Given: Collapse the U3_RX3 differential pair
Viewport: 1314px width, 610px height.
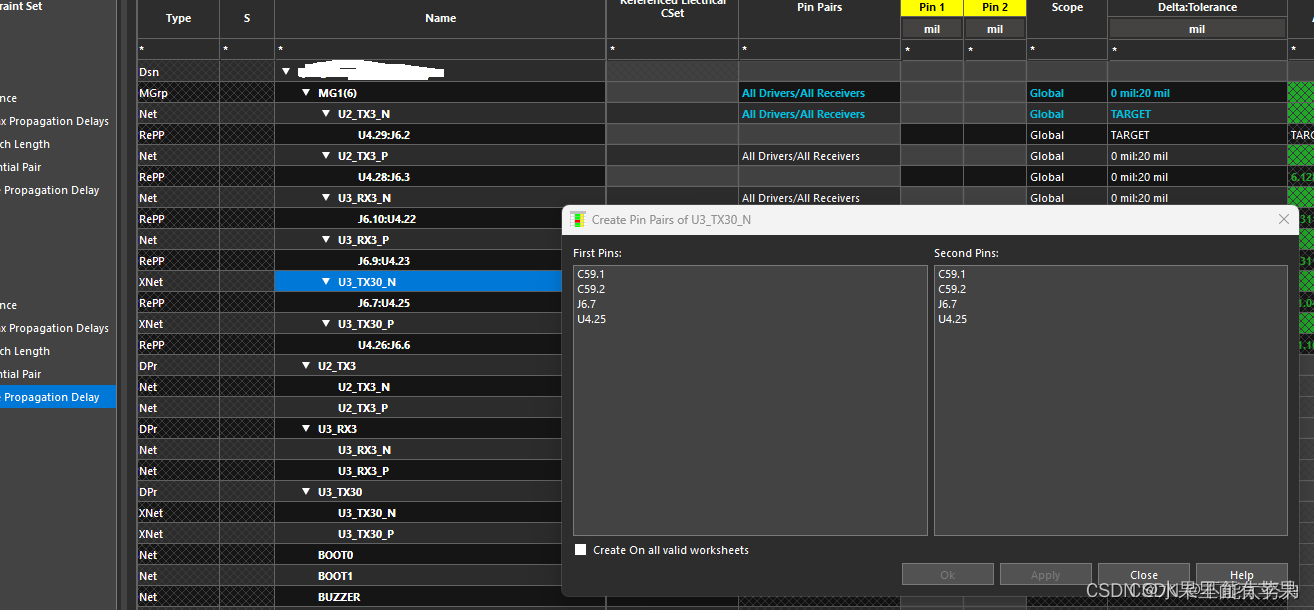Looking at the screenshot, I should (307, 429).
